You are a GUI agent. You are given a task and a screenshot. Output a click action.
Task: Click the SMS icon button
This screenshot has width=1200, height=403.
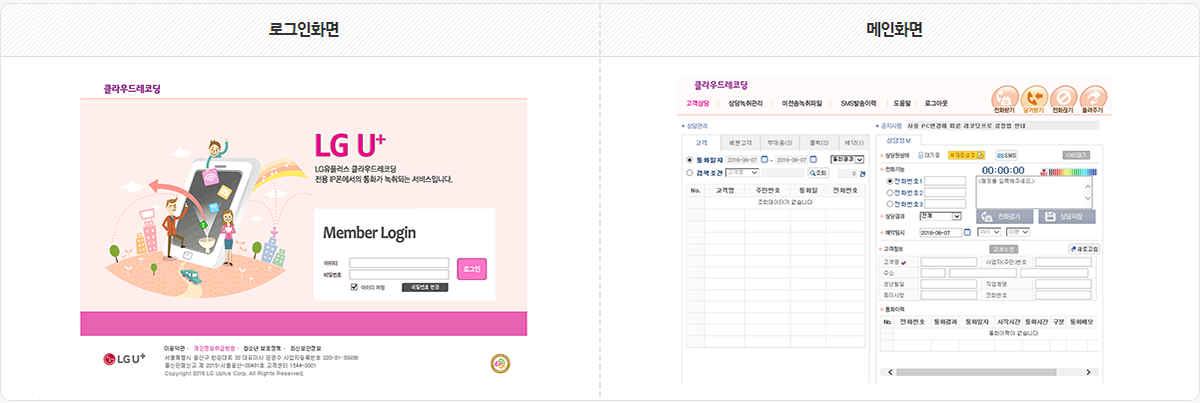1006,155
